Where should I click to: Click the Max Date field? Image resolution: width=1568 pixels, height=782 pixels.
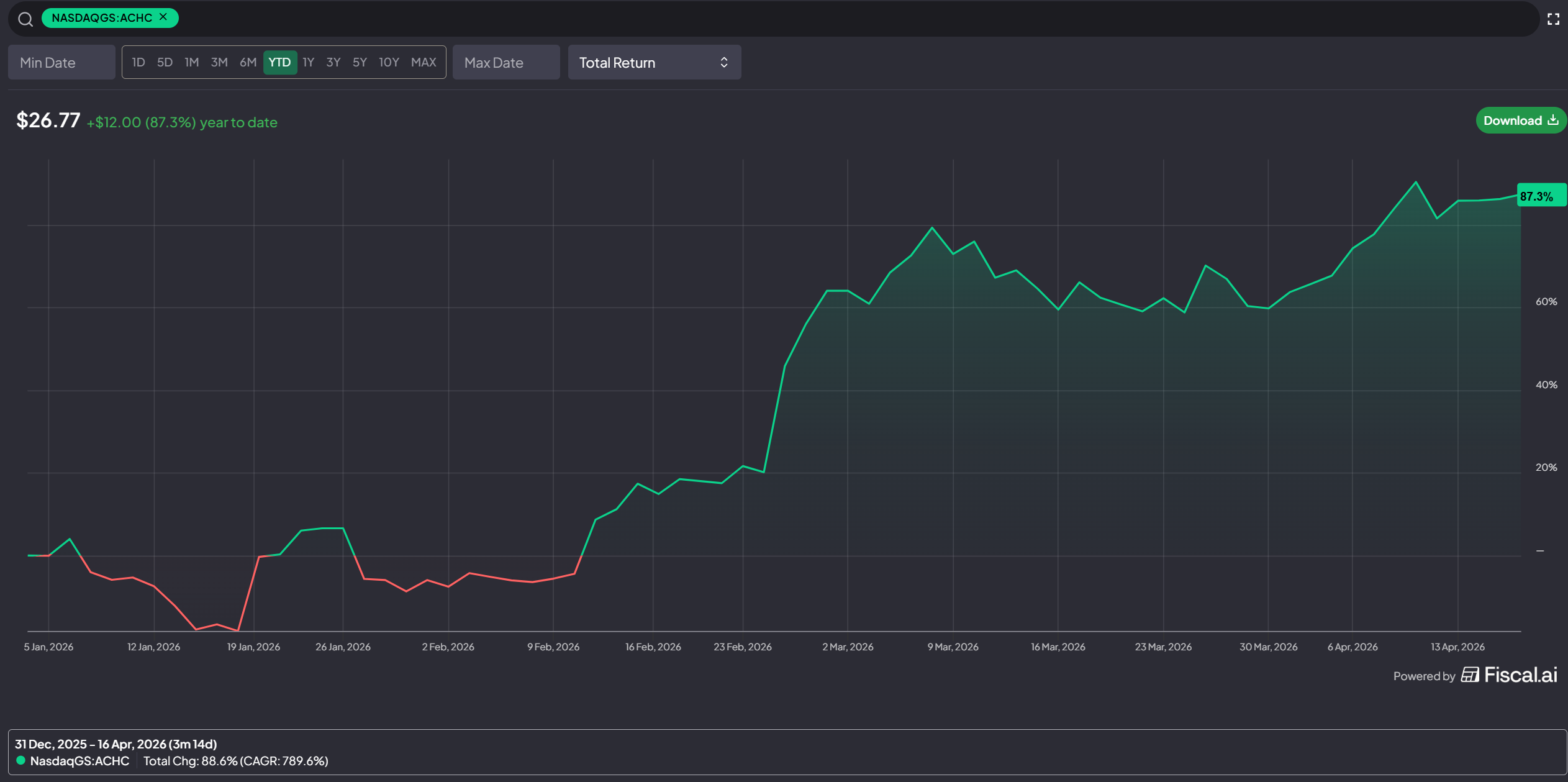(505, 62)
